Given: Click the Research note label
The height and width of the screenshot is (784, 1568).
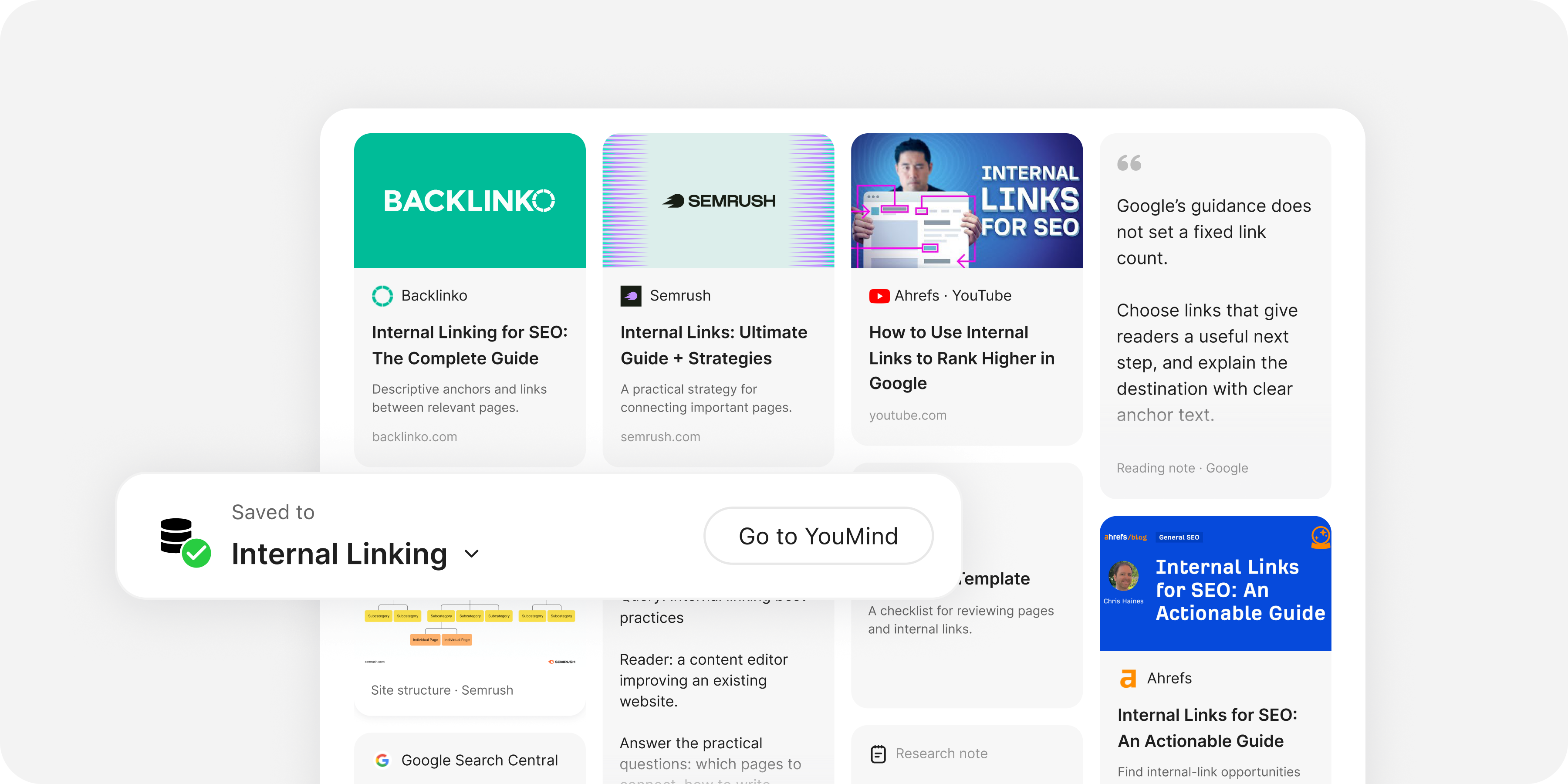Looking at the screenshot, I should 942,754.
